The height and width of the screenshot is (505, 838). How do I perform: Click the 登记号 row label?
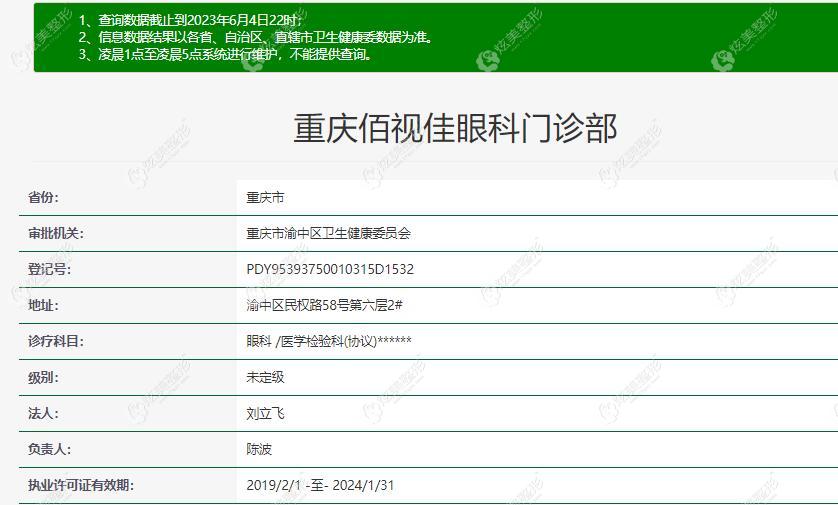coord(49,270)
